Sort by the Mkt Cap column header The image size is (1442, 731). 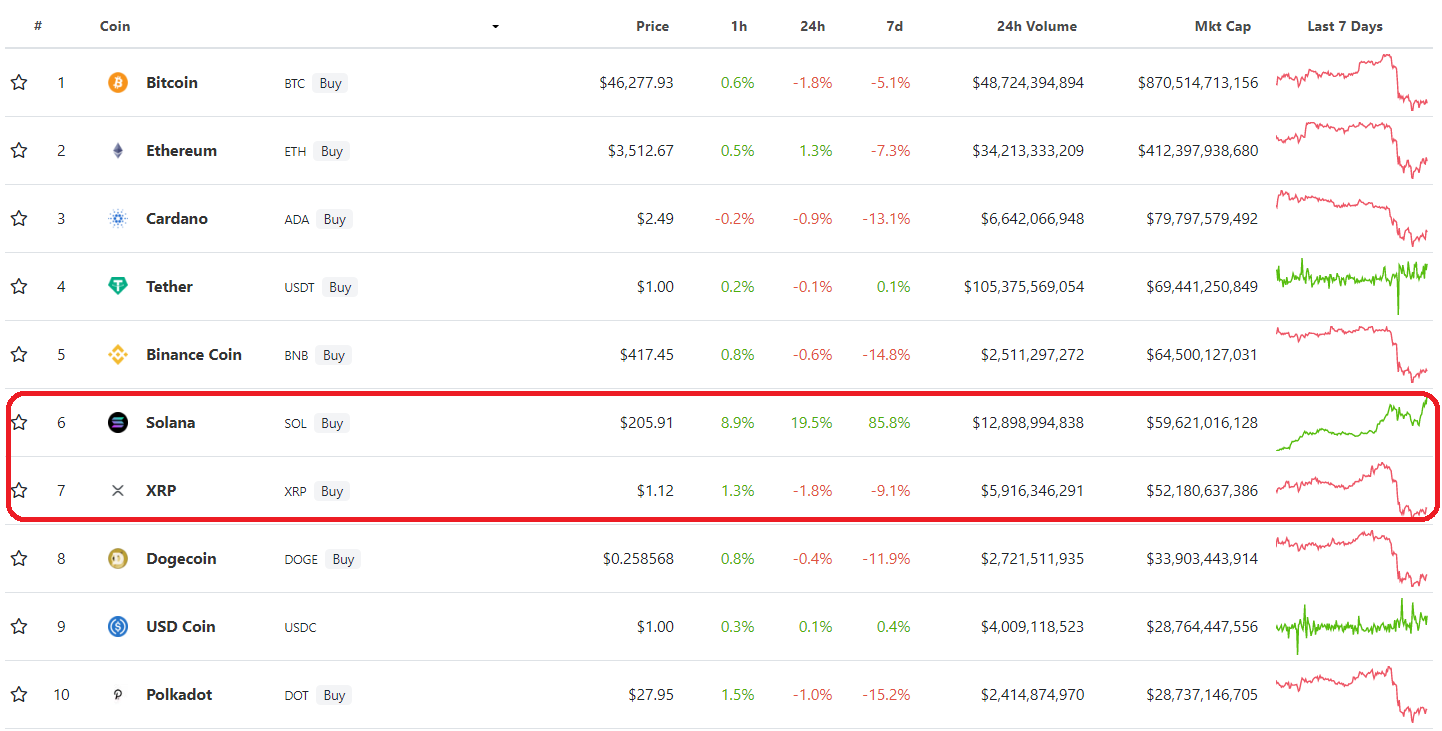pos(1223,27)
